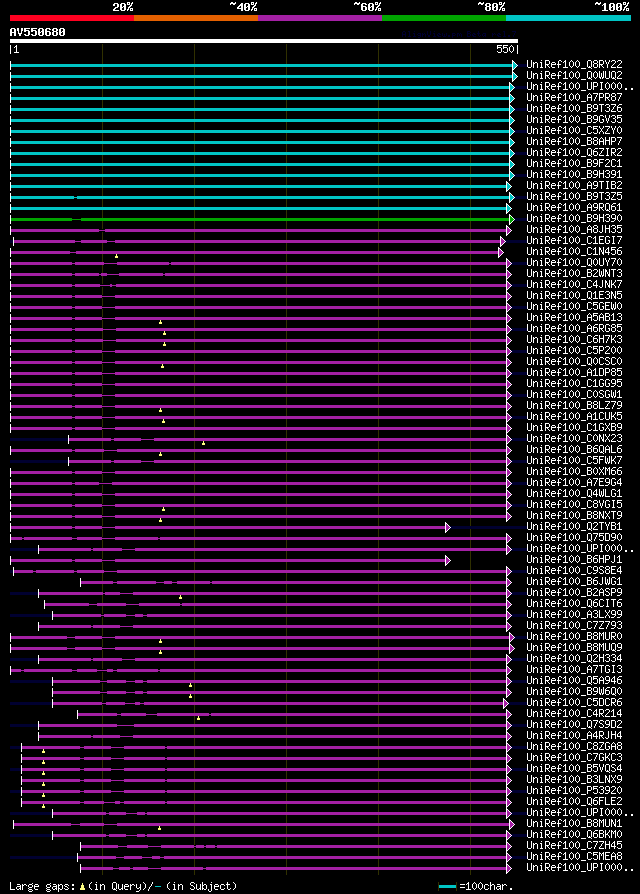
Task: Open hit UniRef100_B6QAL6
Action: pos(574,450)
